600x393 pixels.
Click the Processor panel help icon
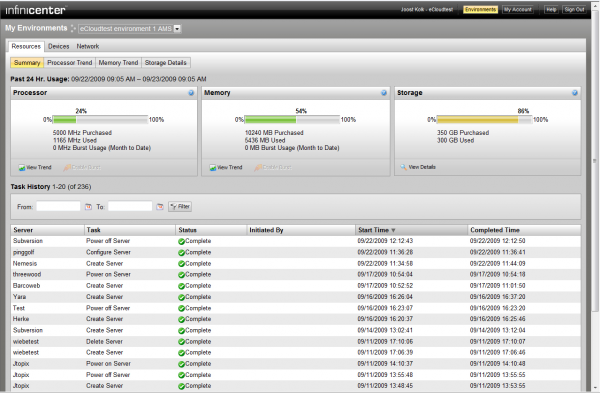tap(191, 93)
